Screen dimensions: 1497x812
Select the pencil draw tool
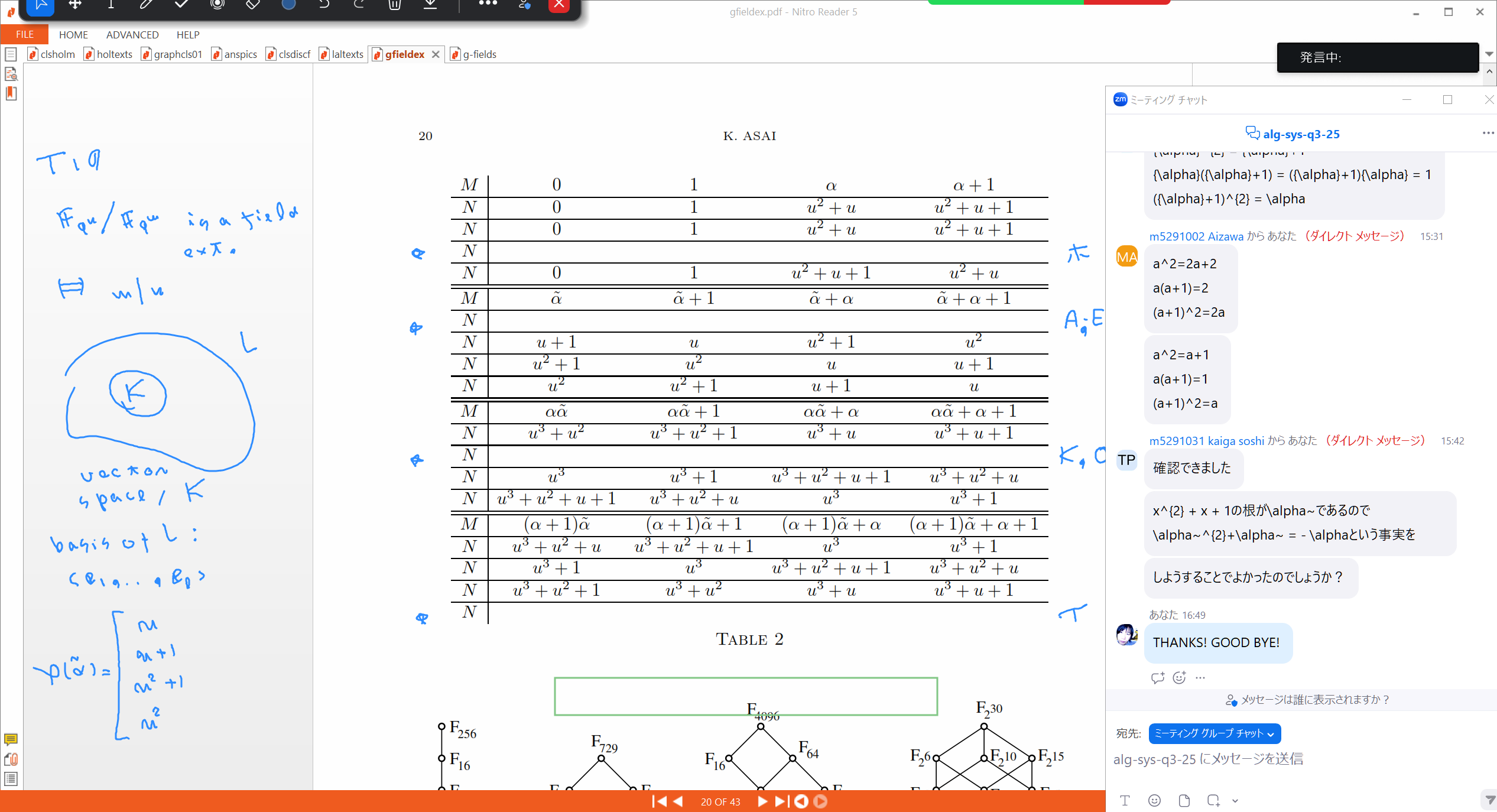(146, 5)
